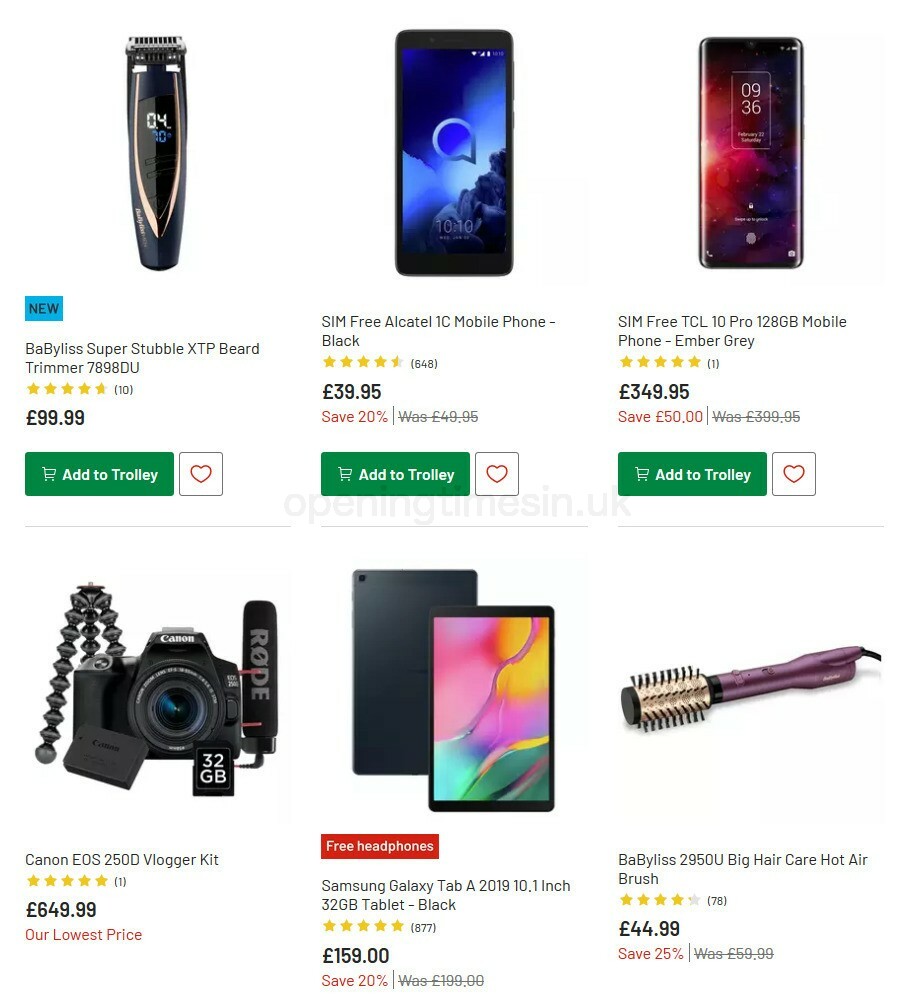This screenshot has width=915, height=1002.
Task: Add the Alcatel 1C to Trolley
Action: [394, 474]
